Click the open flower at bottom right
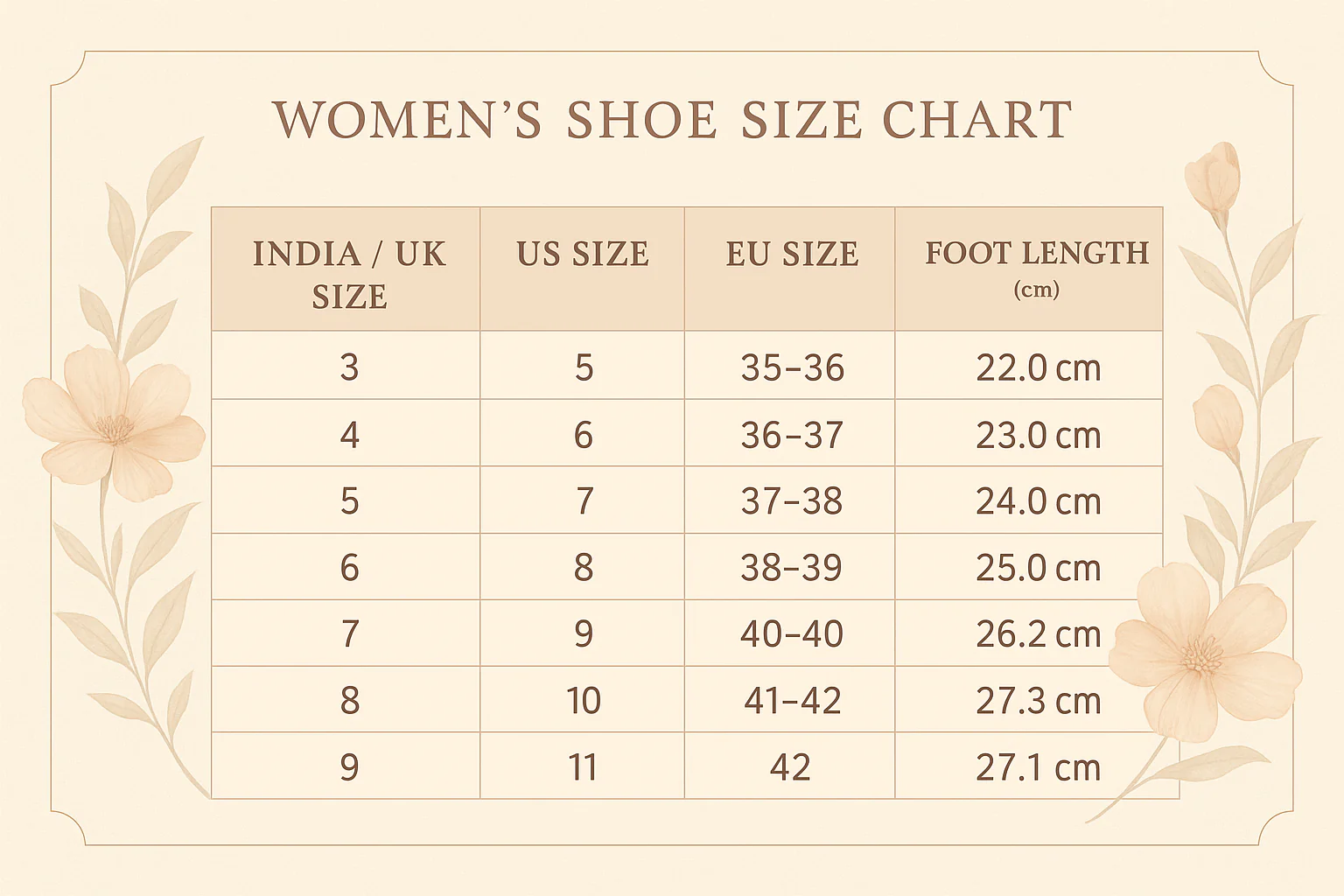The image size is (1344, 896). coord(1205,652)
